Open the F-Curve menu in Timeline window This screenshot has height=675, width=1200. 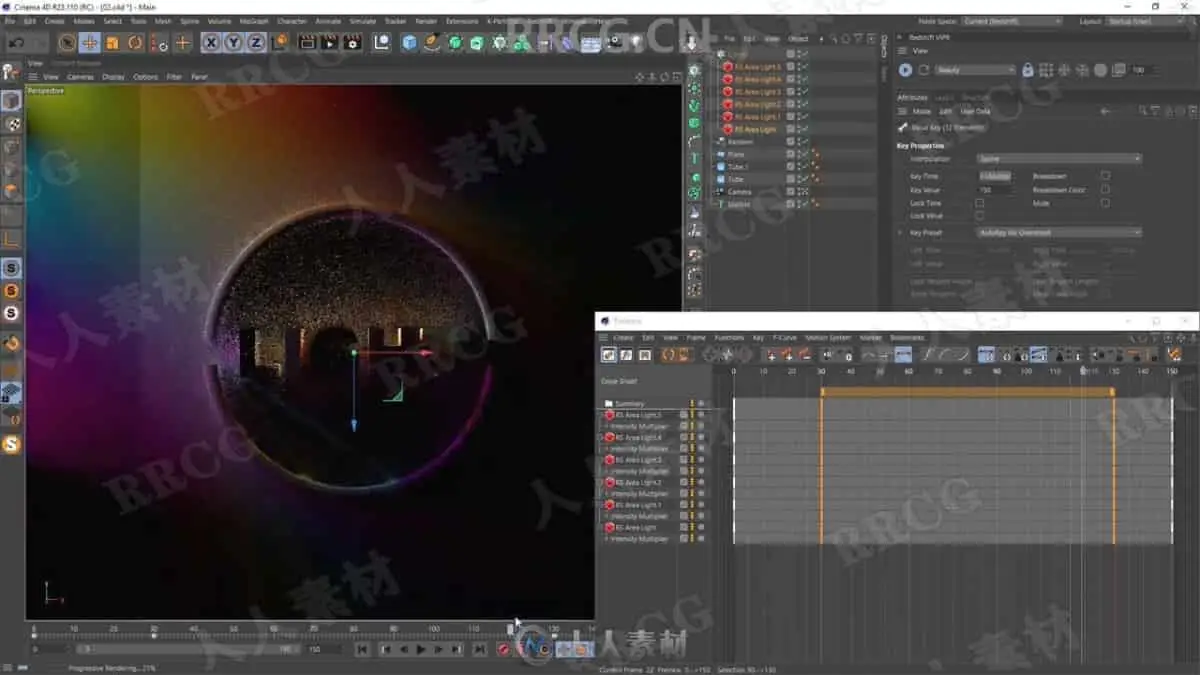click(x=787, y=338)
